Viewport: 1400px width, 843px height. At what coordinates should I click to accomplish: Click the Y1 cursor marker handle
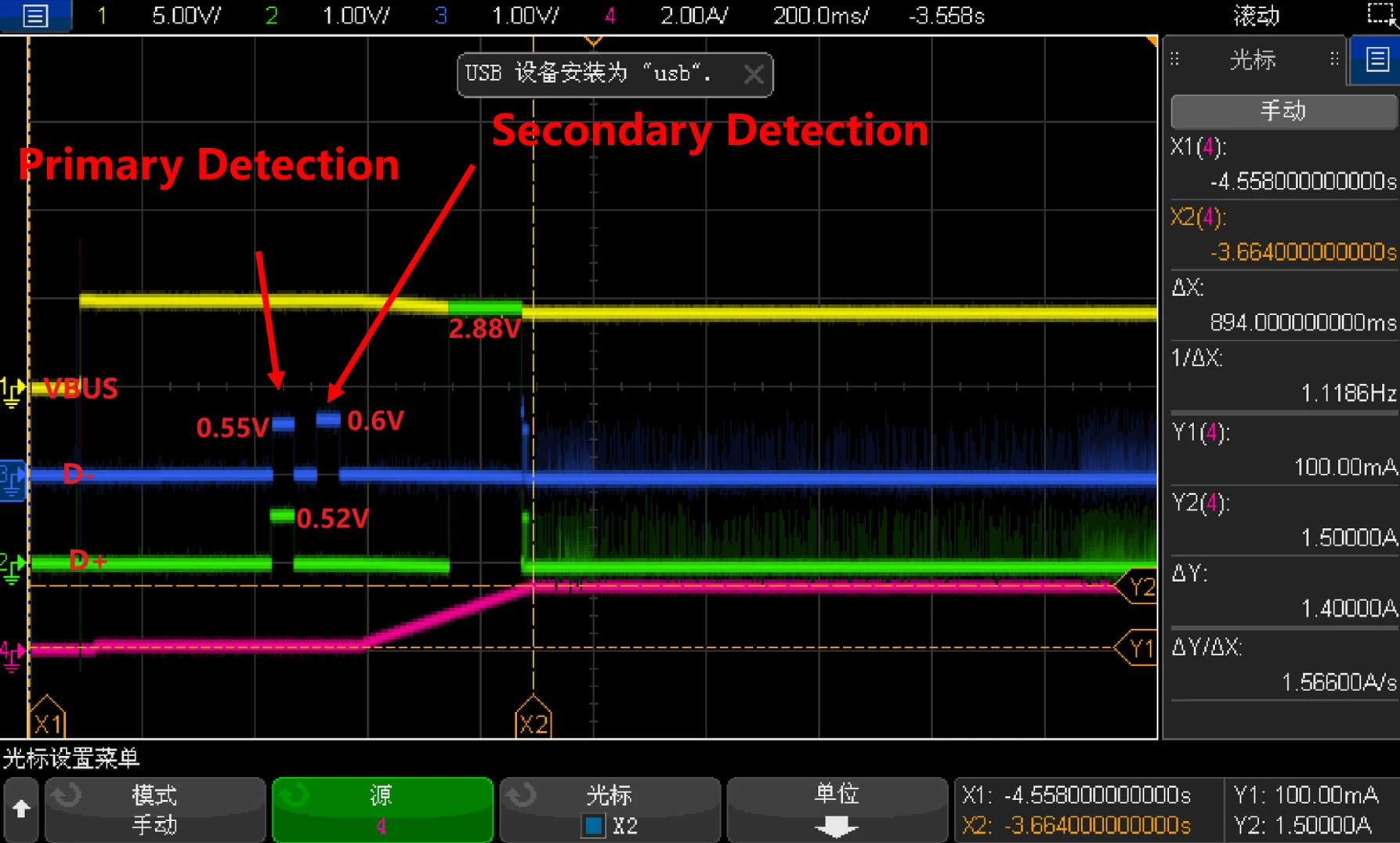(1138, 648)
